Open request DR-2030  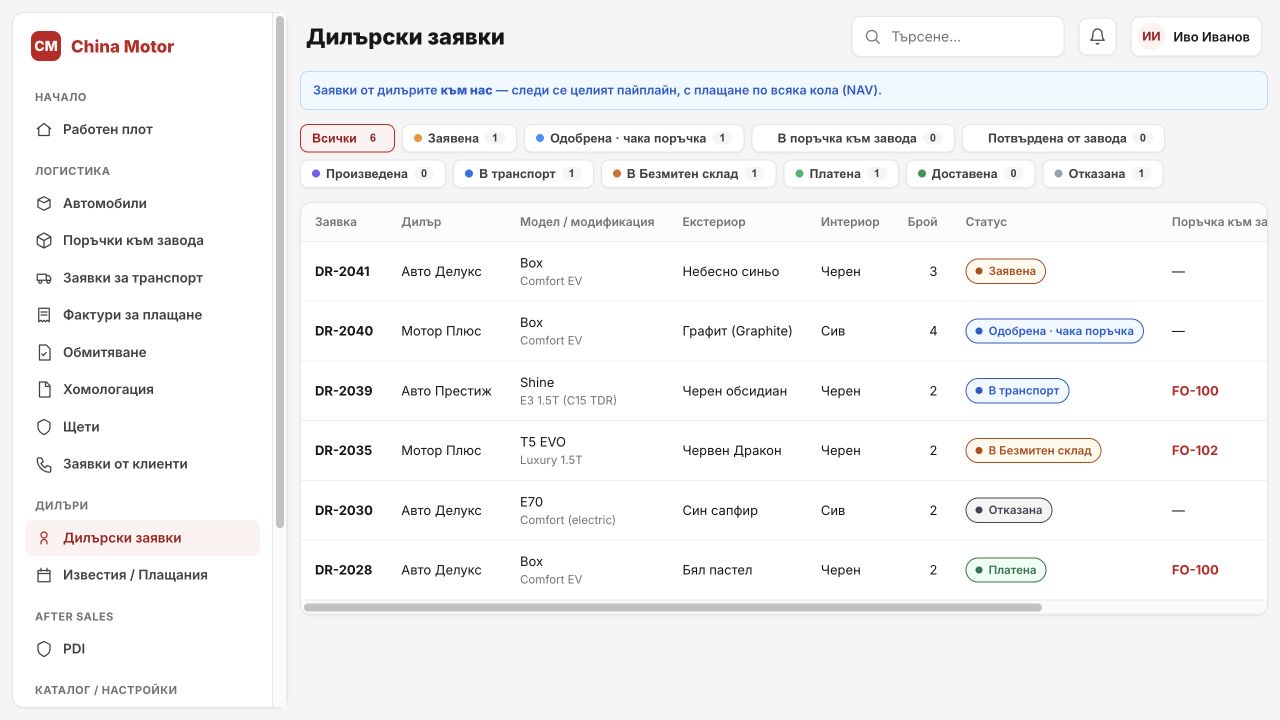pos(344,510)
